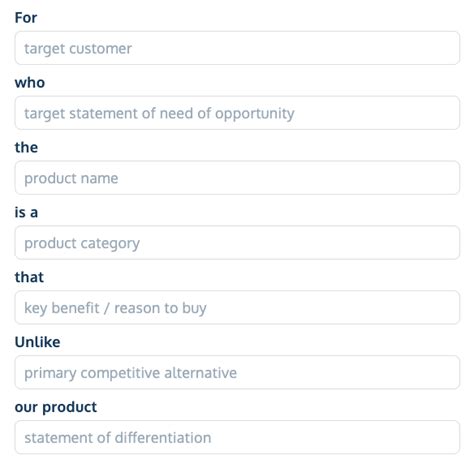Image resolution: width=474 pixels, height=468 pixels.
Task: Select the 'product name' text box
Action: 237,178
